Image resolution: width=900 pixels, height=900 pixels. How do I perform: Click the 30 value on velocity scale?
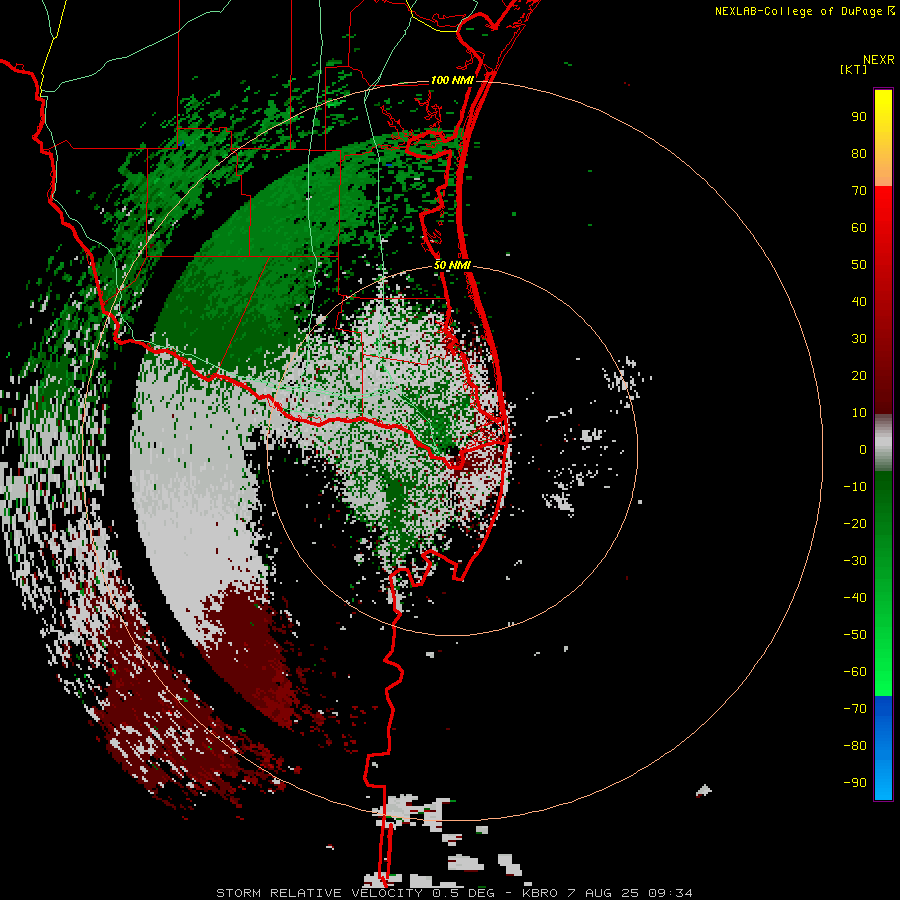point(859,339)
